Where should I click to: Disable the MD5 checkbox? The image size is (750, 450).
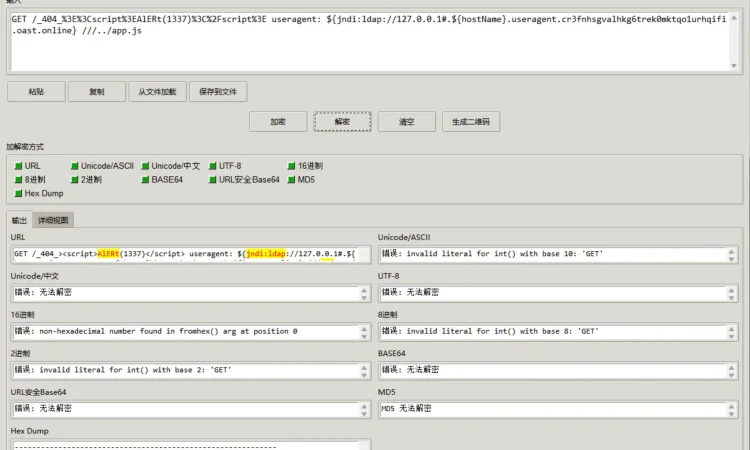[x=290, y=180]
